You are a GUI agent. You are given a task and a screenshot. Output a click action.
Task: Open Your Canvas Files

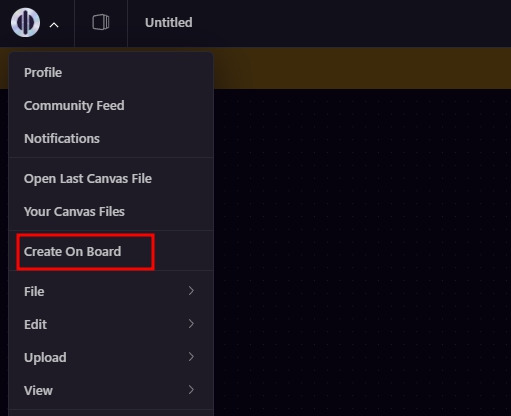click(111, 212)
